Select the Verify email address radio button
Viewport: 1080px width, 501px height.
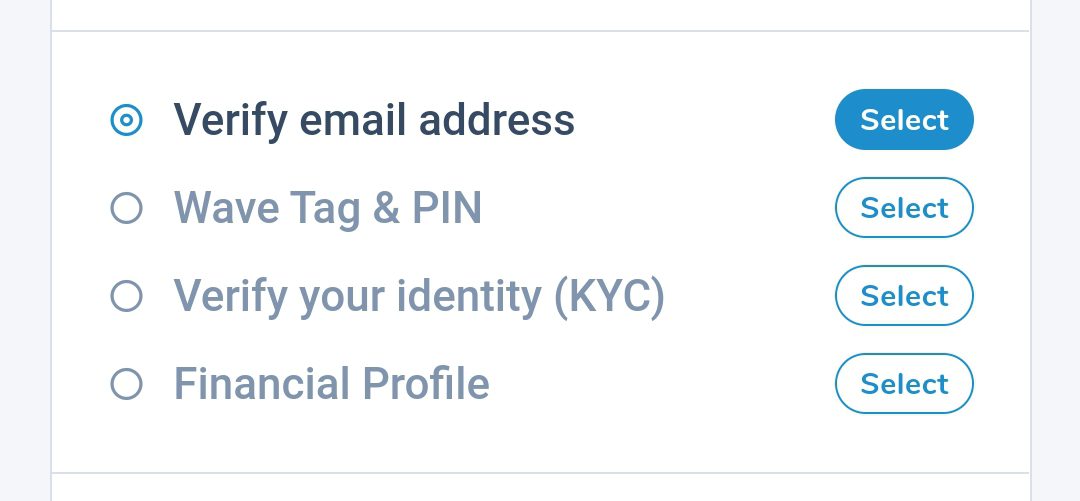(x=126, y=121)
